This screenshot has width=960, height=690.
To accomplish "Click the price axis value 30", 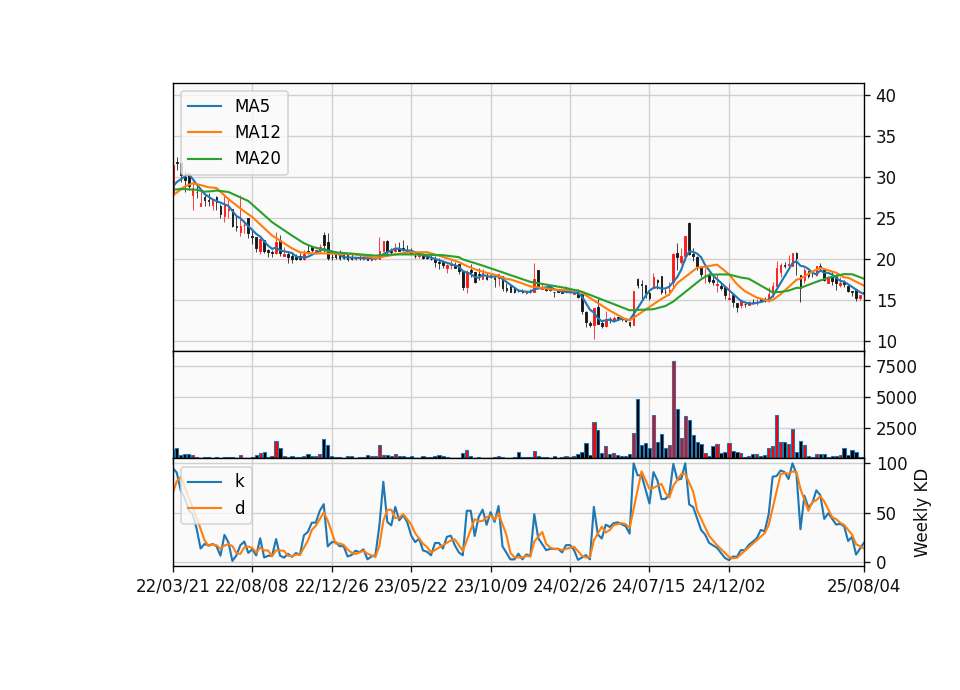I will [x=886, y=178].
